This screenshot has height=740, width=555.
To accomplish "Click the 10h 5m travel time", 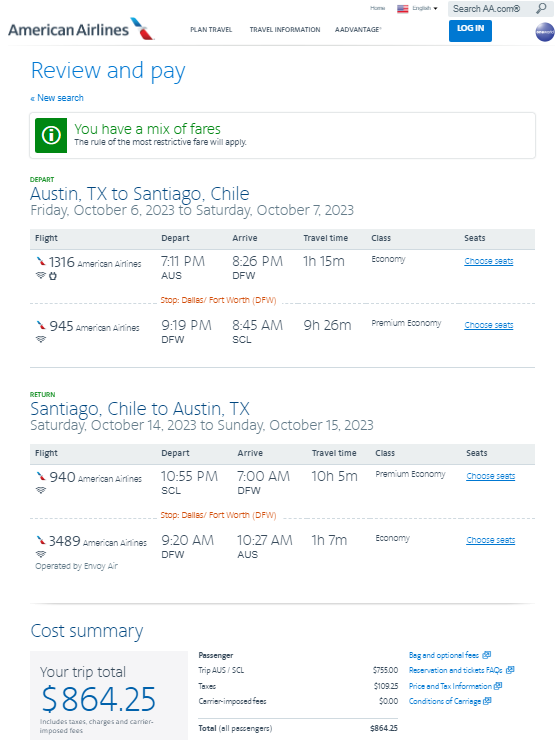I will (334, 476).
